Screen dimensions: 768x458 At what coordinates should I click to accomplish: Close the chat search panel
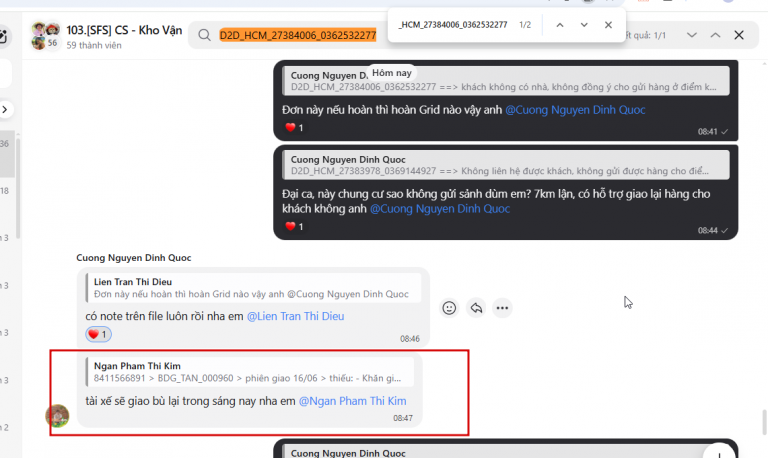coord(739,35)
